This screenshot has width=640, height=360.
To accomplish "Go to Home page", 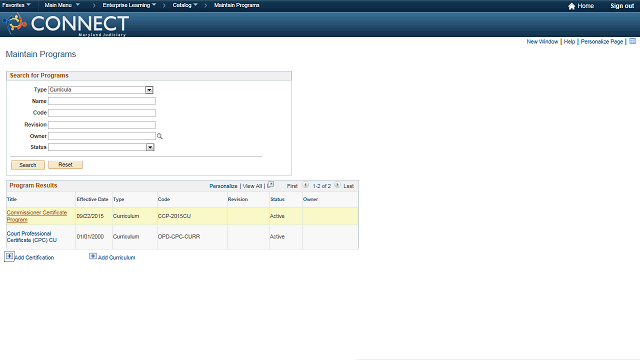I will [x=585, y=6].
